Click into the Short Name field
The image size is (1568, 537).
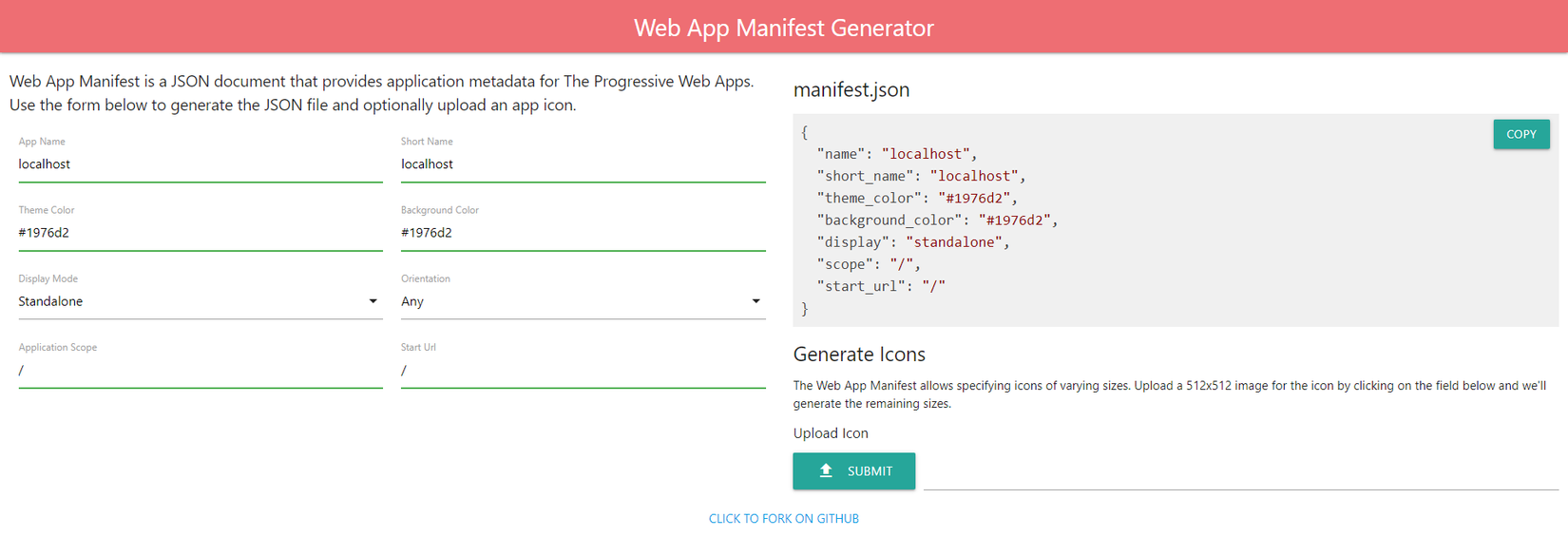pyautogui.click(x=583, y=164)
